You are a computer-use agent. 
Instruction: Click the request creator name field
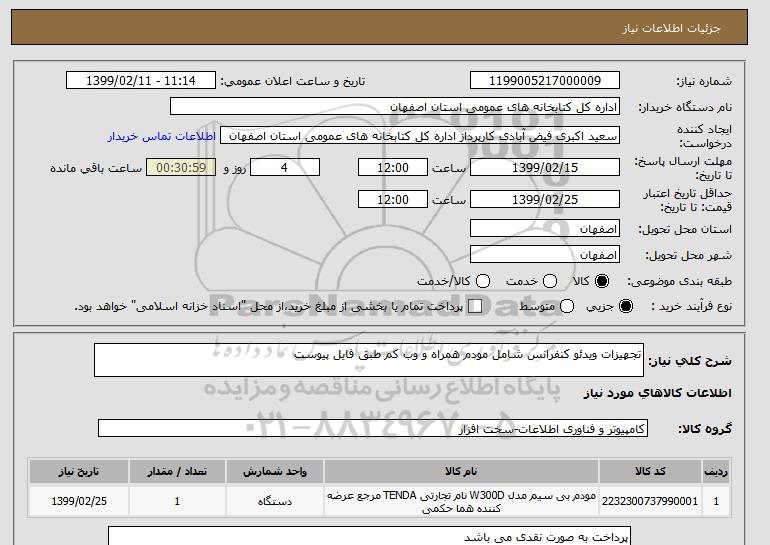coord(420,136)
